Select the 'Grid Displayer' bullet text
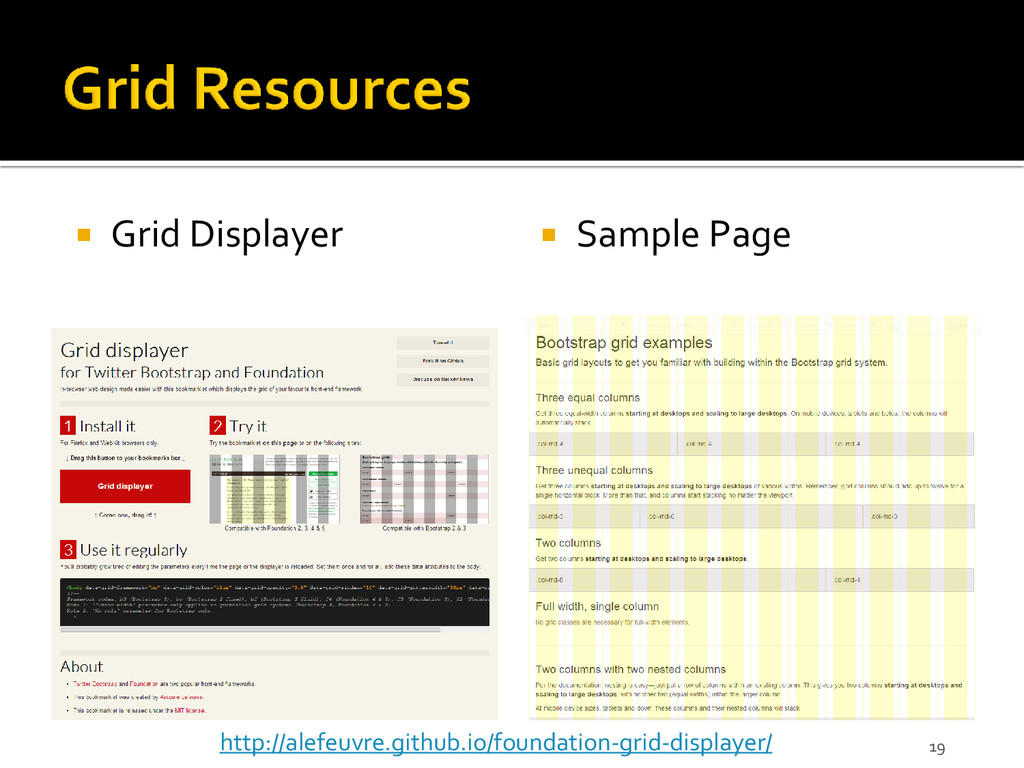 [x=227, y=234]
